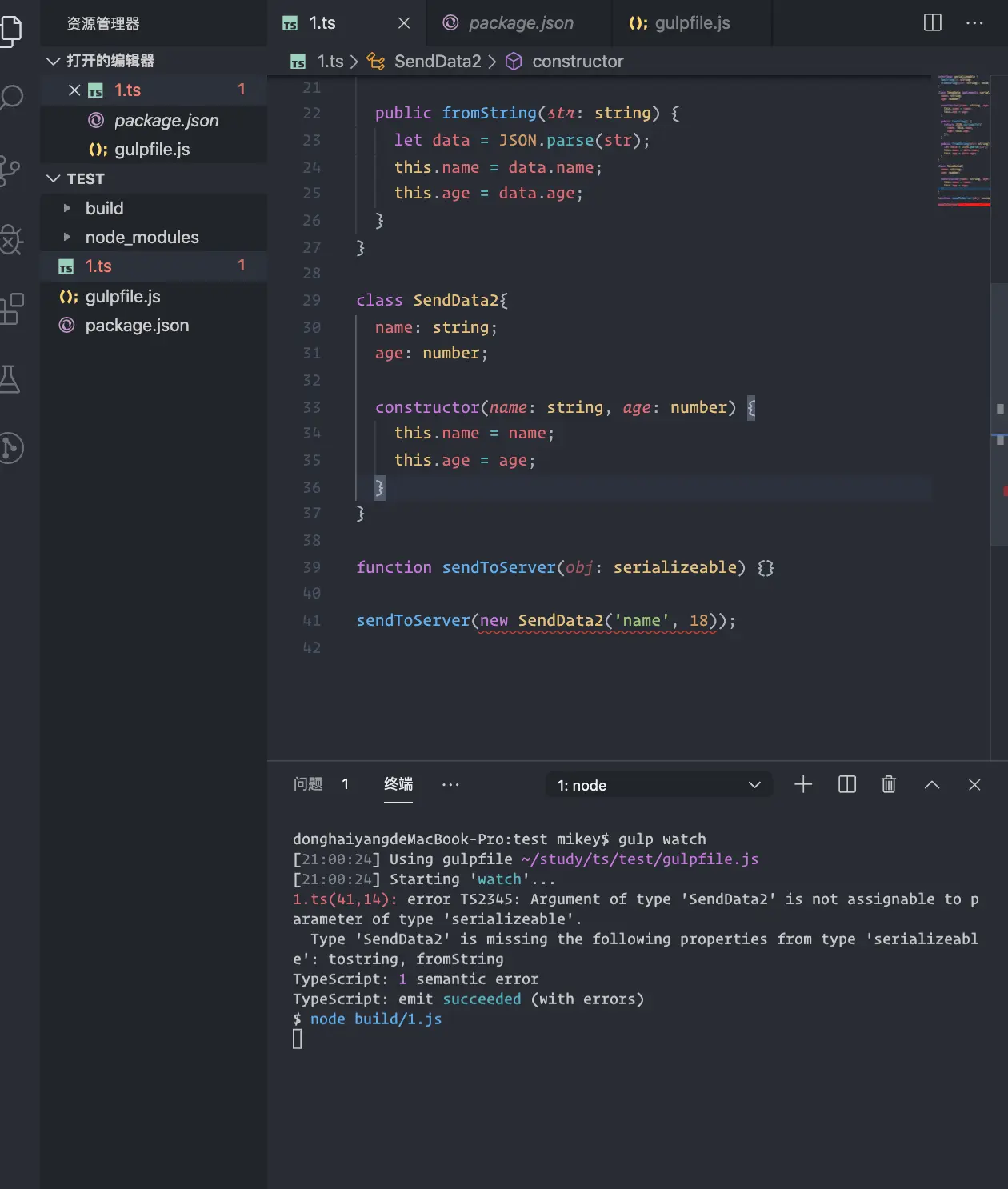Switch to the package.json tab
Viewport: 1008px width, 1189px height.
click(519, 23)
